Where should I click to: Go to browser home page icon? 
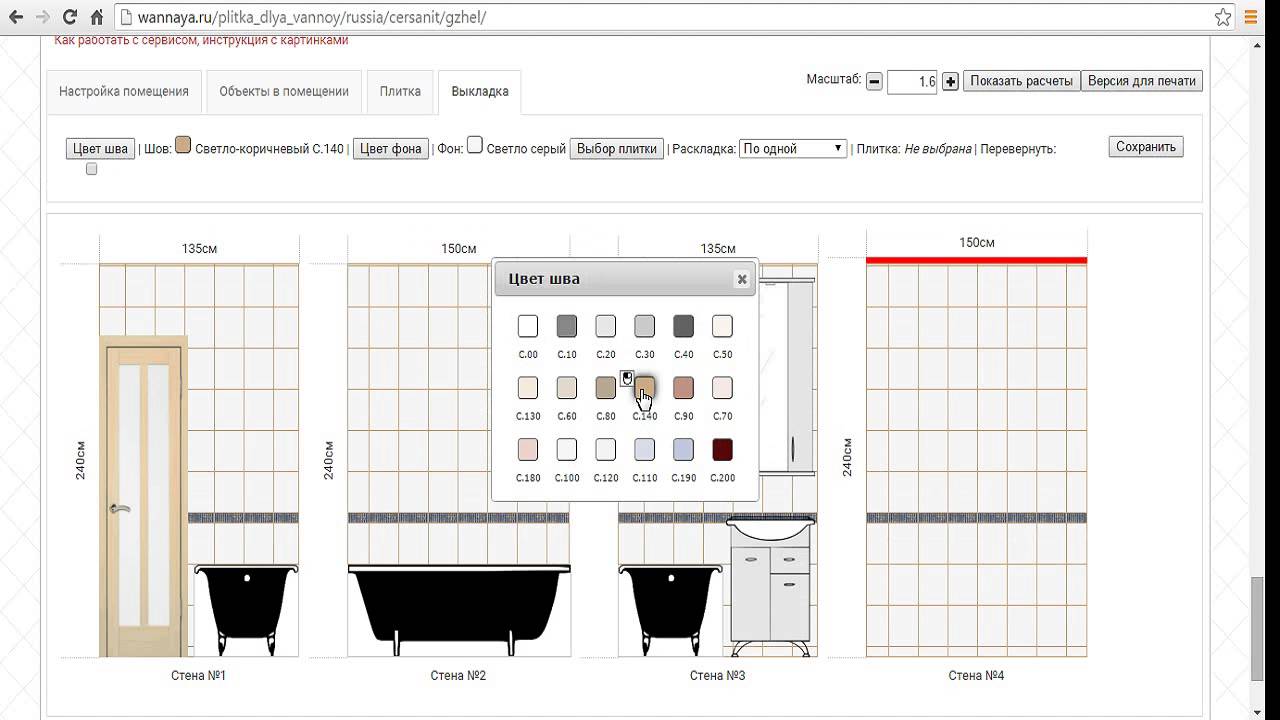(96, 17)
